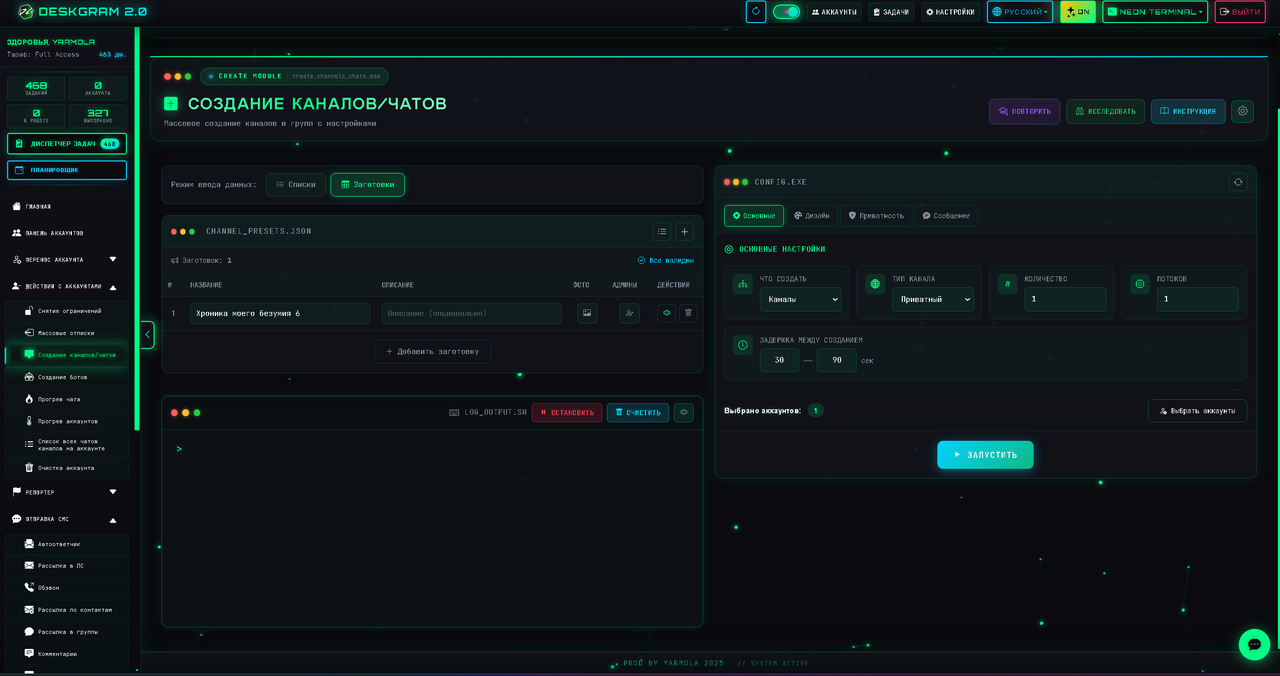Screen dimensions: 1280x676
Task: Open the Тип канала dropdown set to Приватный
Action: click(x=932, y=299)
